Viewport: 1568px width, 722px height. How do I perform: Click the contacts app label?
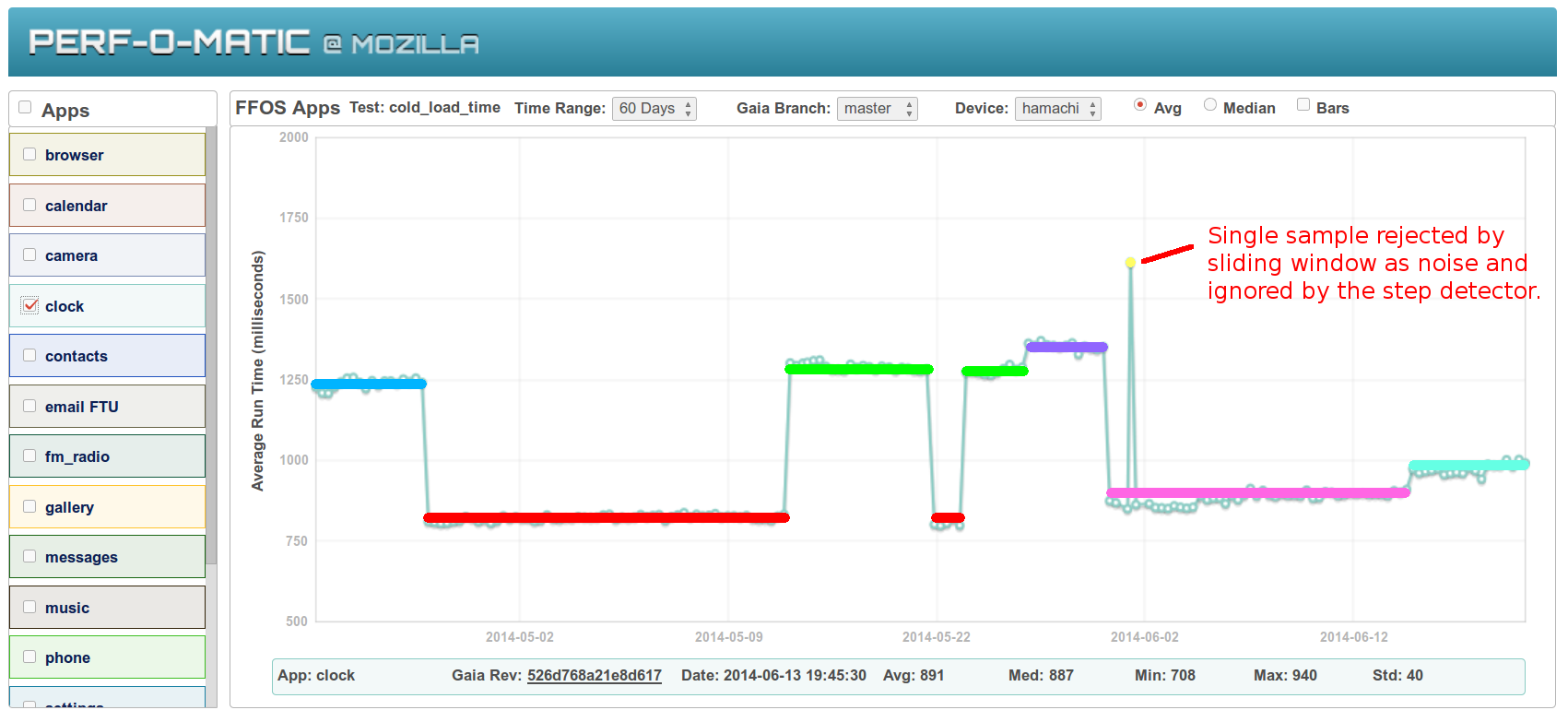(x=77, y=356)
